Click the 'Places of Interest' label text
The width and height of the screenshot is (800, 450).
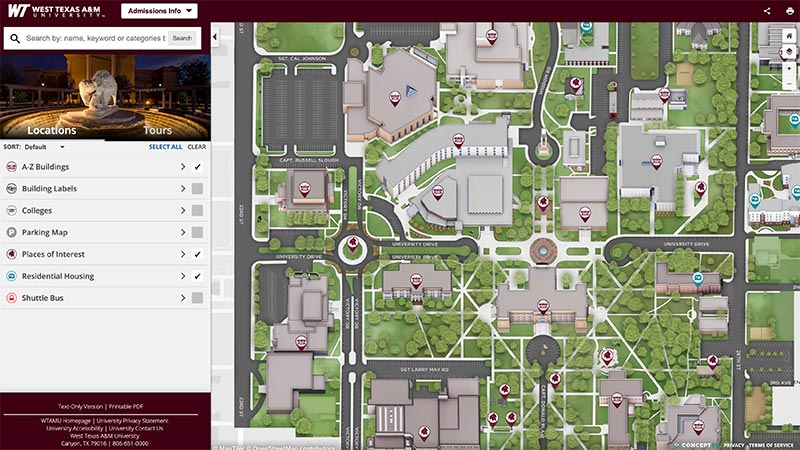(x=53, y=254)
